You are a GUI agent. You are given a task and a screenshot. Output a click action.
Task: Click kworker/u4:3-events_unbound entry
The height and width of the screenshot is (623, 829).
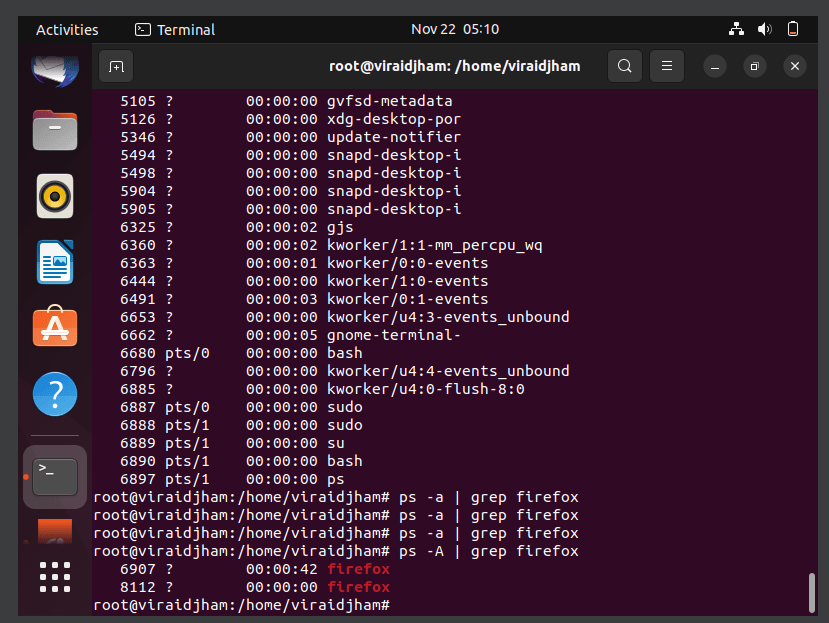[448, 317]
